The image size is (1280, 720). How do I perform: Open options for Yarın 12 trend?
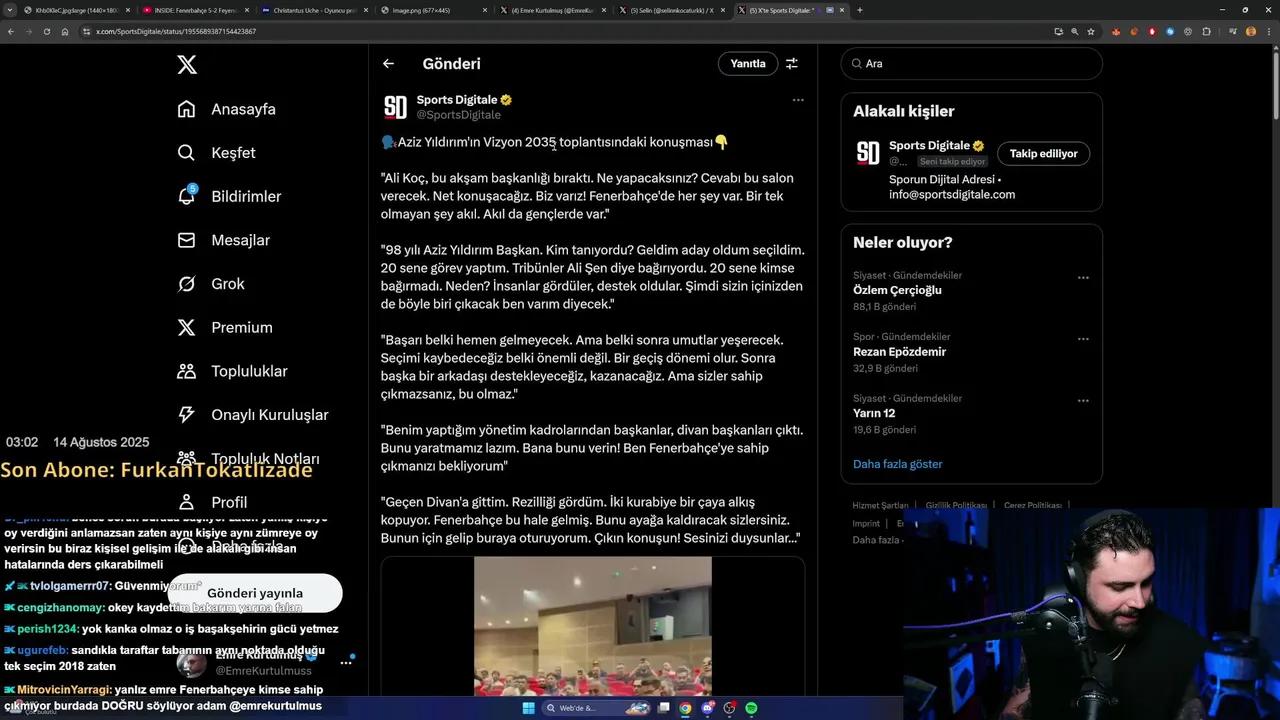pos(1083,401)
